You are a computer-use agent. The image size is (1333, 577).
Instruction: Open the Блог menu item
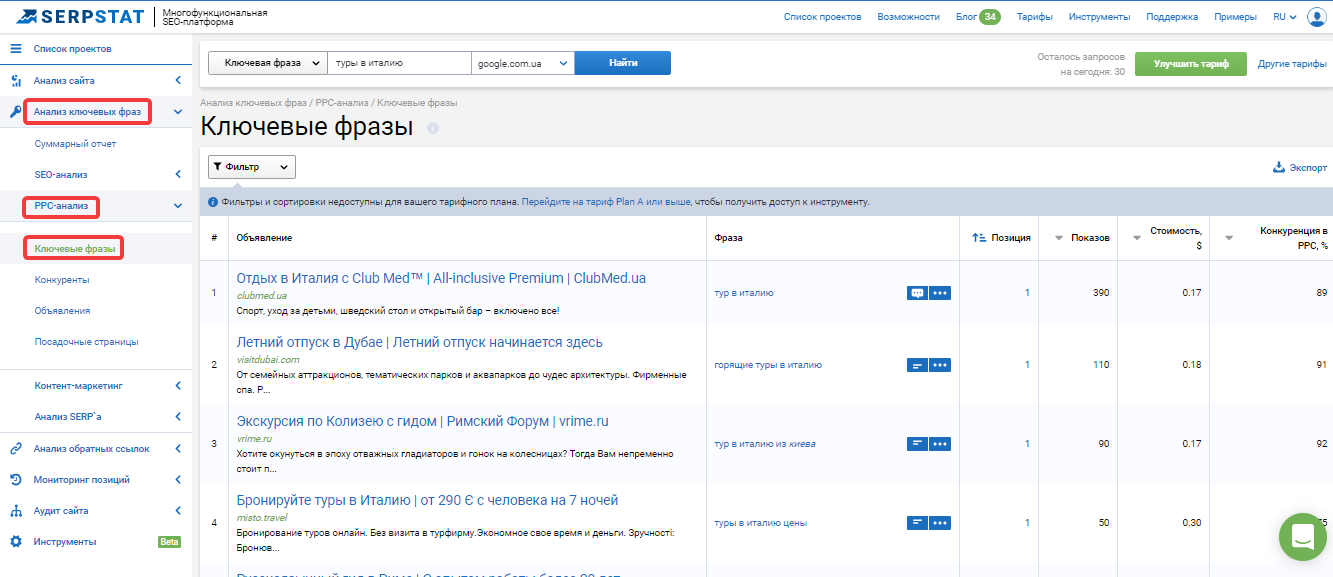978,17
